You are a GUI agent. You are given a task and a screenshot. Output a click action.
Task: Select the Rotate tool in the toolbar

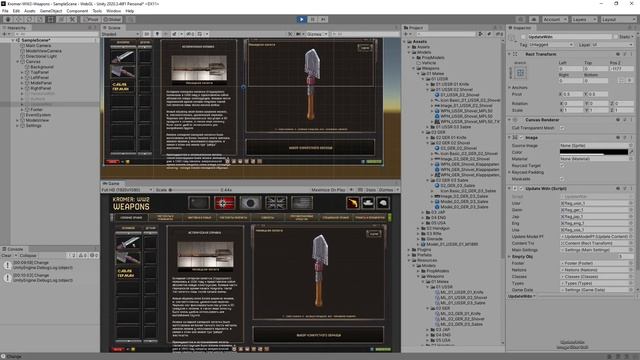pyautogui.click(x=29, y=19)
